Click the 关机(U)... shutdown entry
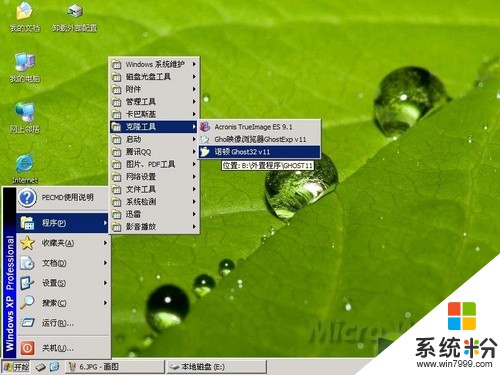 [x=63, y=348]
